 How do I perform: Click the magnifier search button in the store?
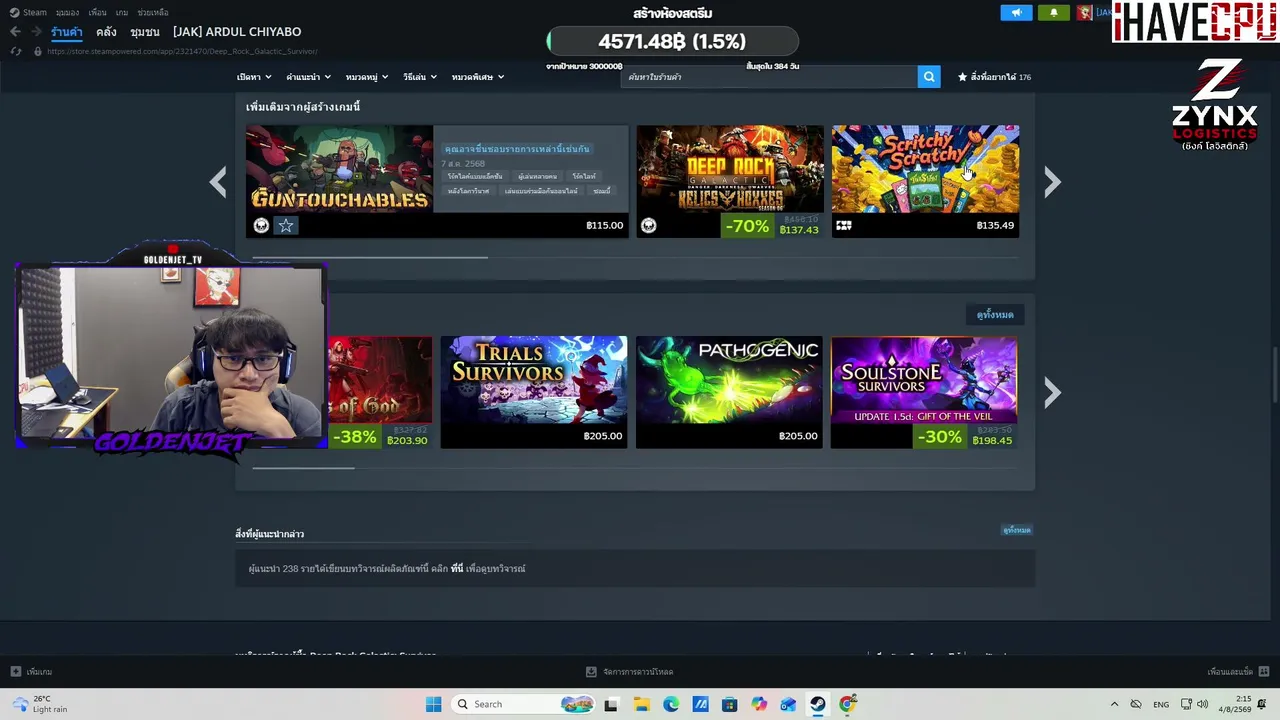click(929, 77)
